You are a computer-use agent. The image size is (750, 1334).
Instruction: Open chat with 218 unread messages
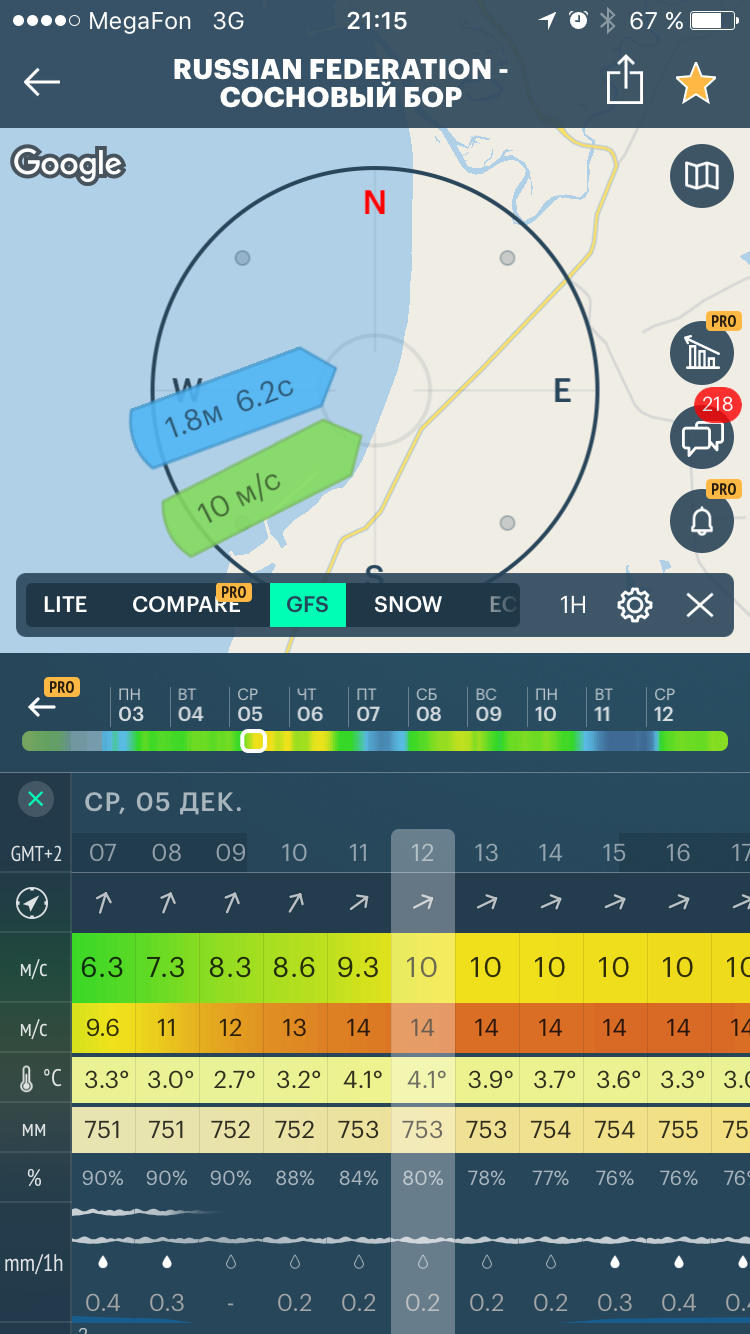pos(701,436)
